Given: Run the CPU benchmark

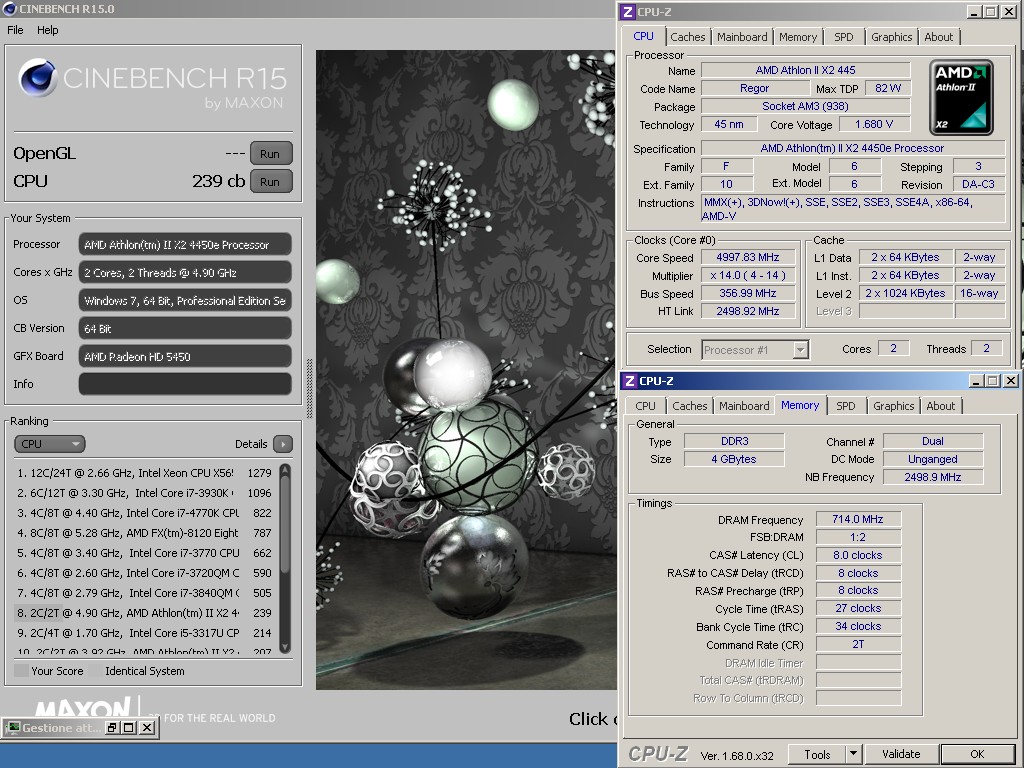Looking at the screenshot, I should 271,182.
